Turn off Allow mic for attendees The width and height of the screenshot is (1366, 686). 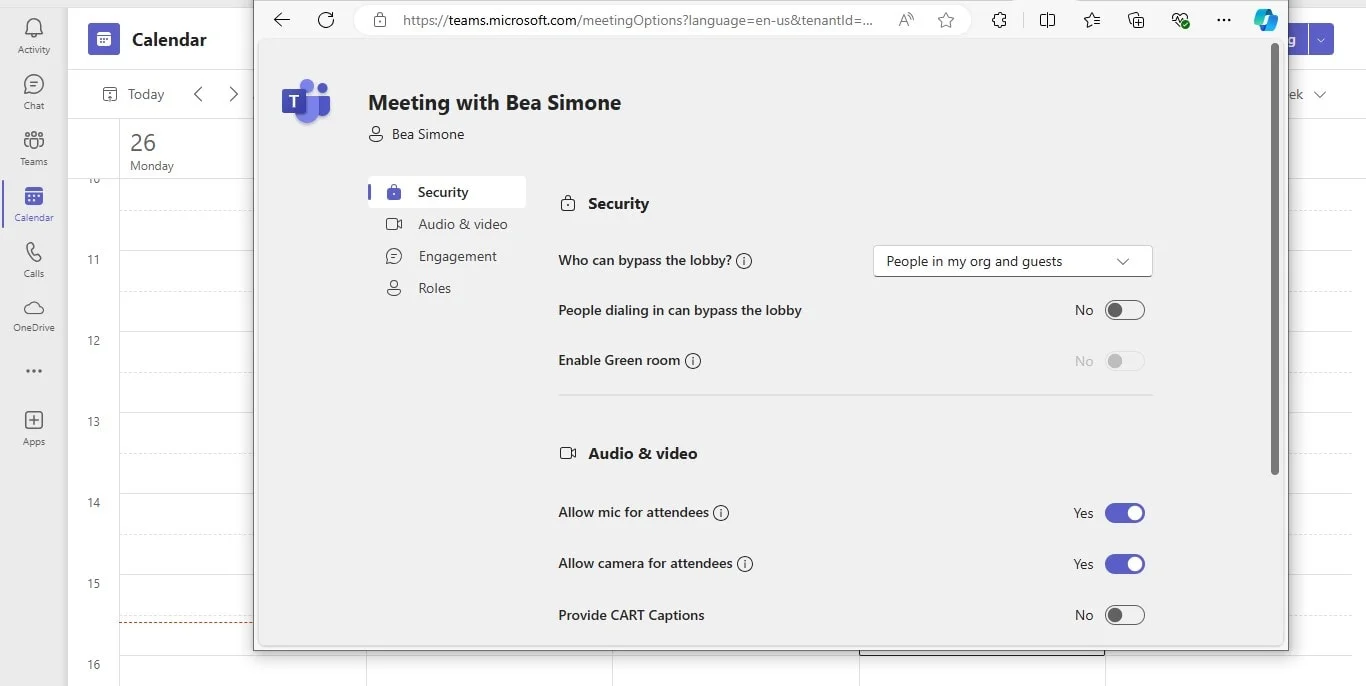[x=1125, y=513]
